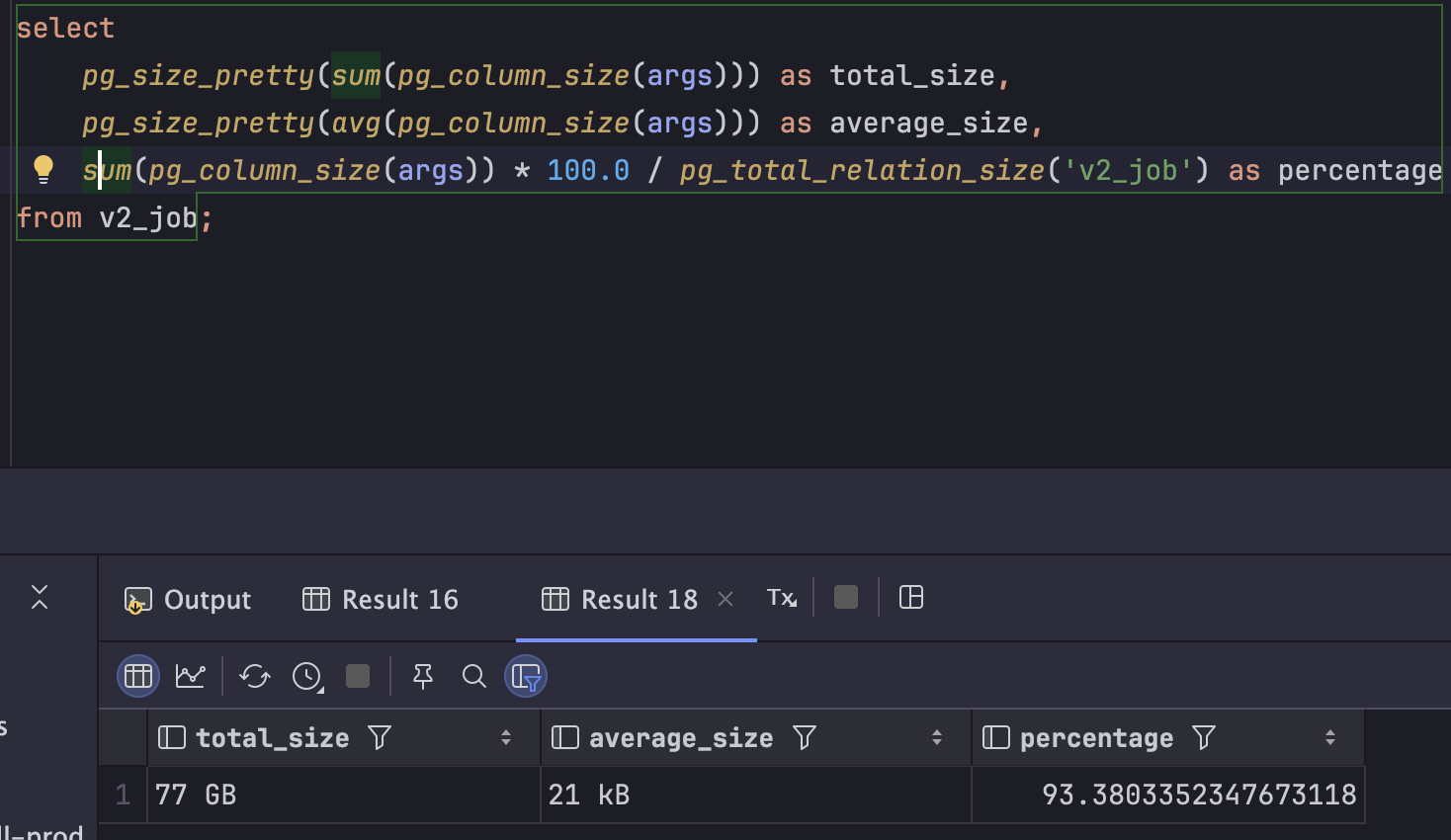
Task: Click the 100.0 number in the query
Action: [588, 170]
